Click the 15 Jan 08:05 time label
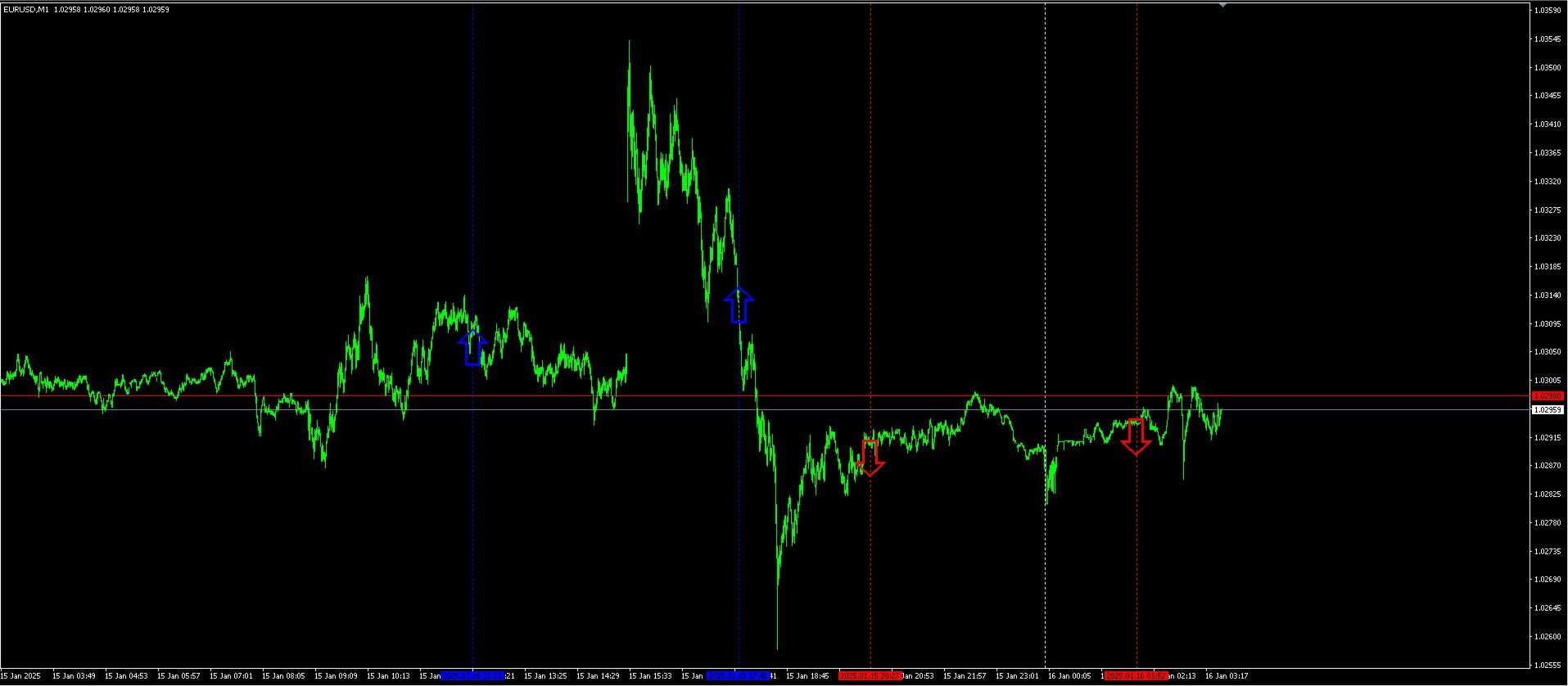Image resolution: width=1568 pixels, height=686 pixels. tap(283, 676)
